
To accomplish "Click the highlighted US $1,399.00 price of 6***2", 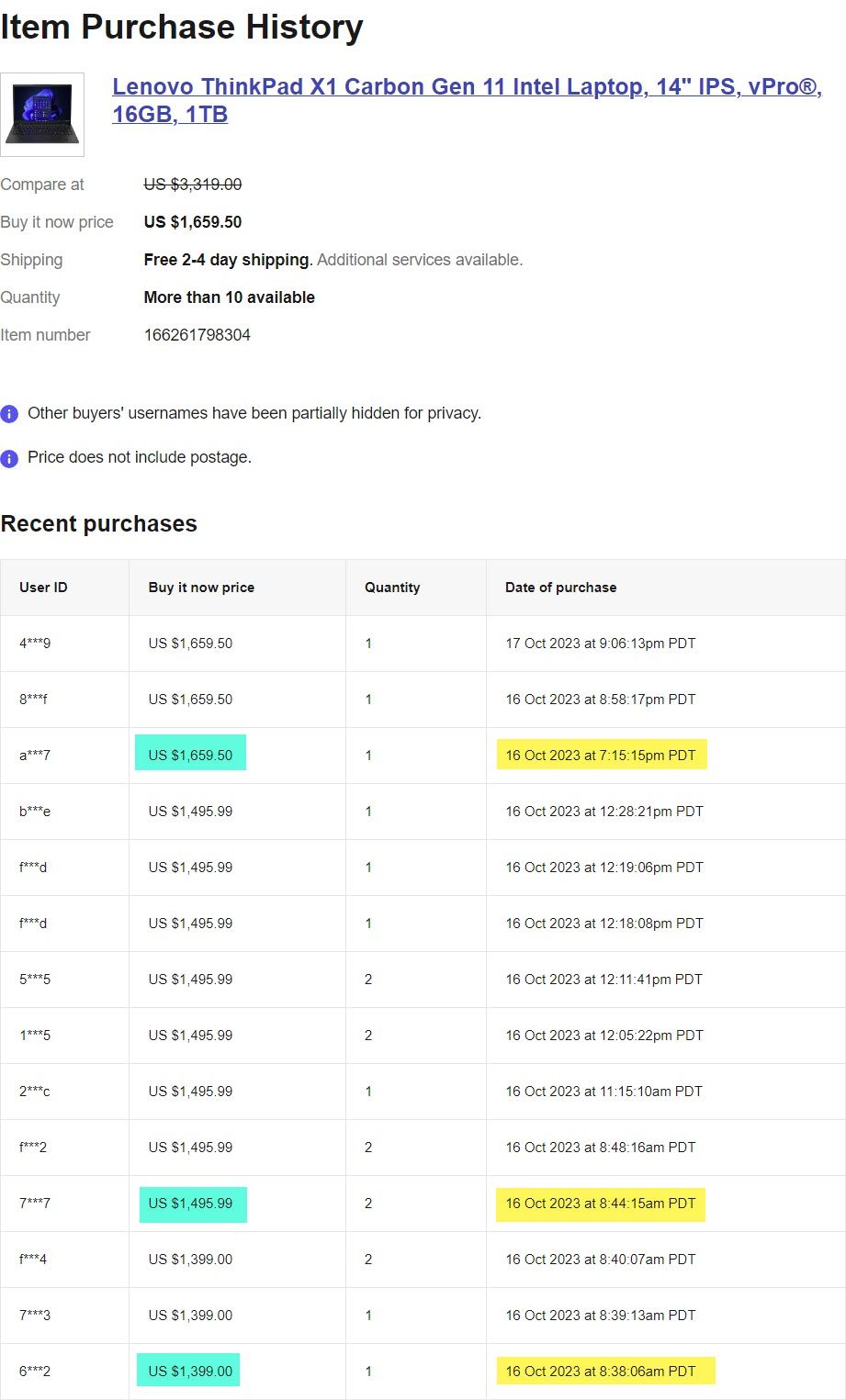I will [188, 1370].
